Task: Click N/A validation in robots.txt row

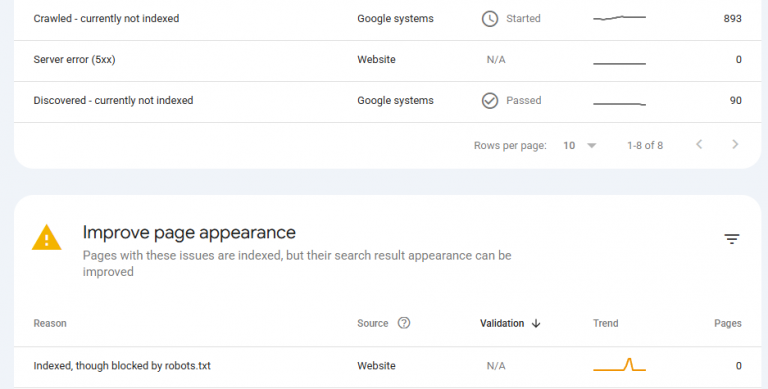Action: click(496, 366)
